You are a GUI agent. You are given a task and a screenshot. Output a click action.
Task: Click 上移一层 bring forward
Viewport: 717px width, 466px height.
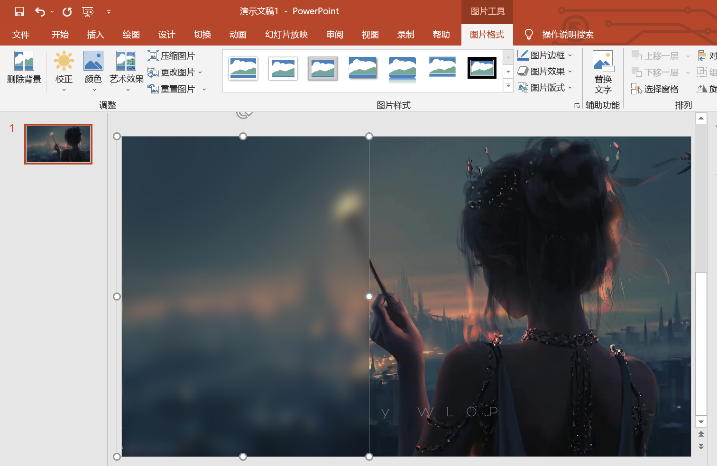(x=655, y=56)
